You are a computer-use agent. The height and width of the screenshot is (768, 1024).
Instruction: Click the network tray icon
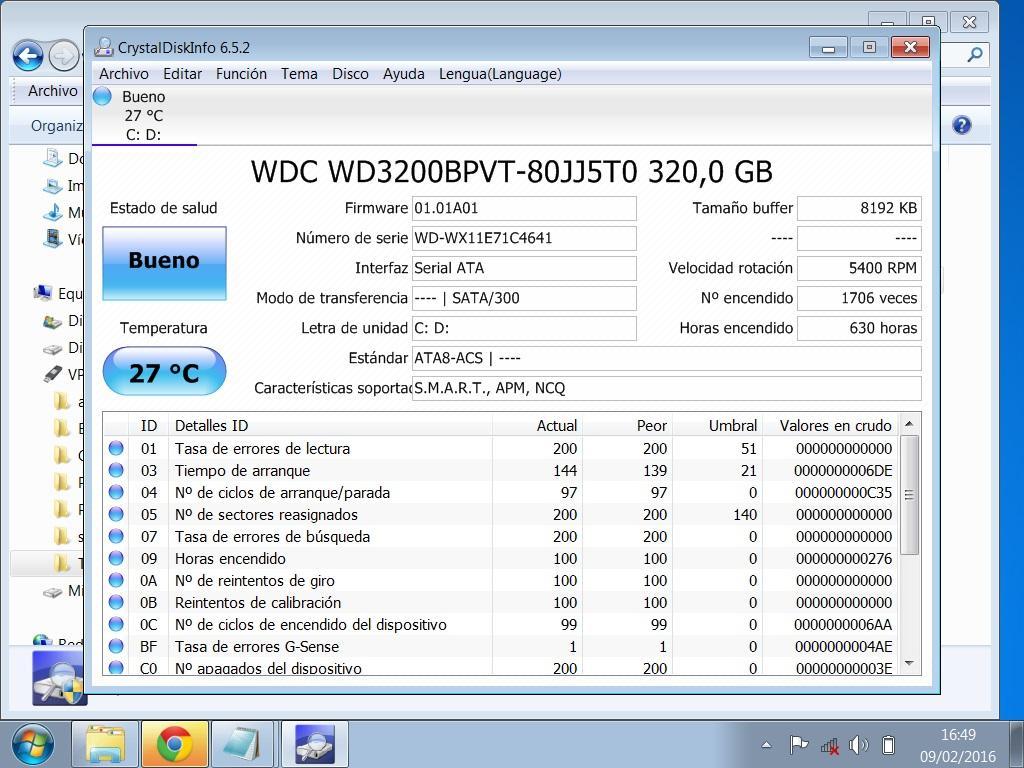click(x=829, y=745)
